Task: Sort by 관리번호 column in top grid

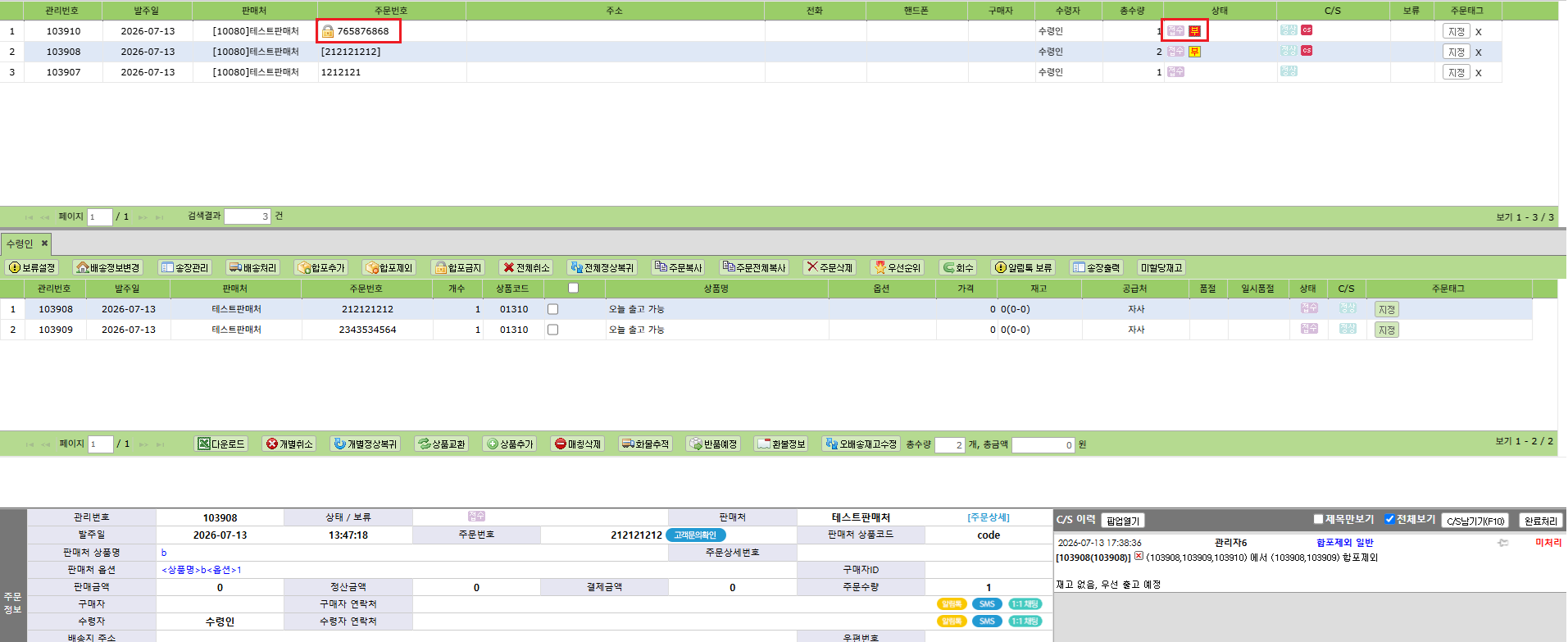Action: point(62,11)
